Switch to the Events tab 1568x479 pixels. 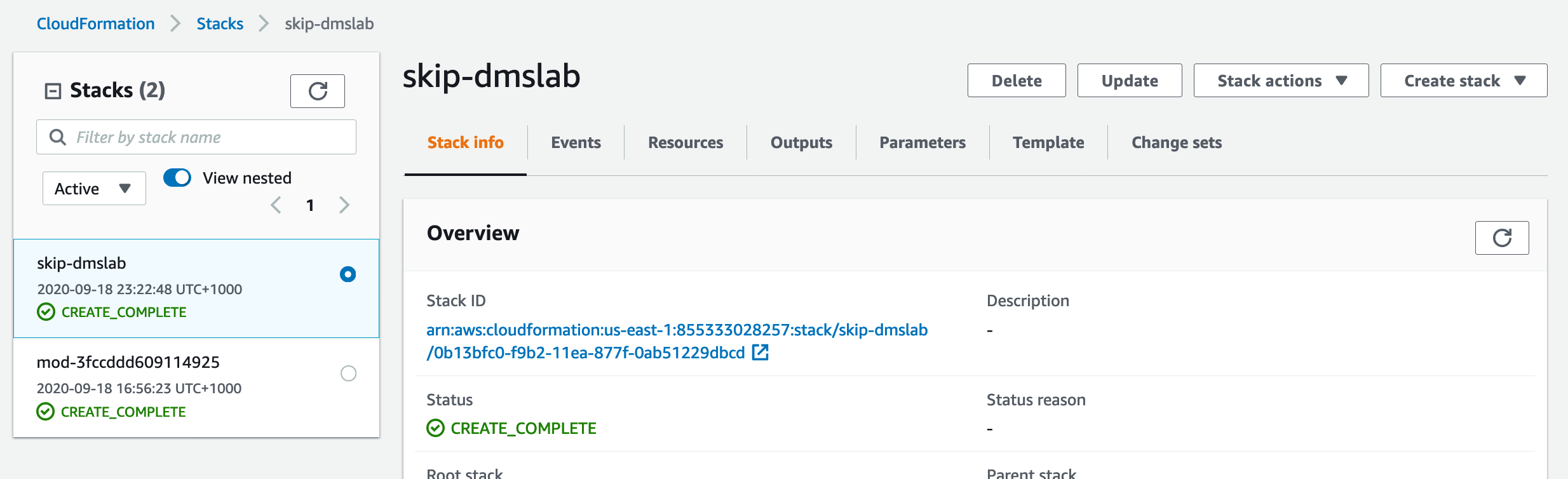pyautogui.click(x=576, y=142)
